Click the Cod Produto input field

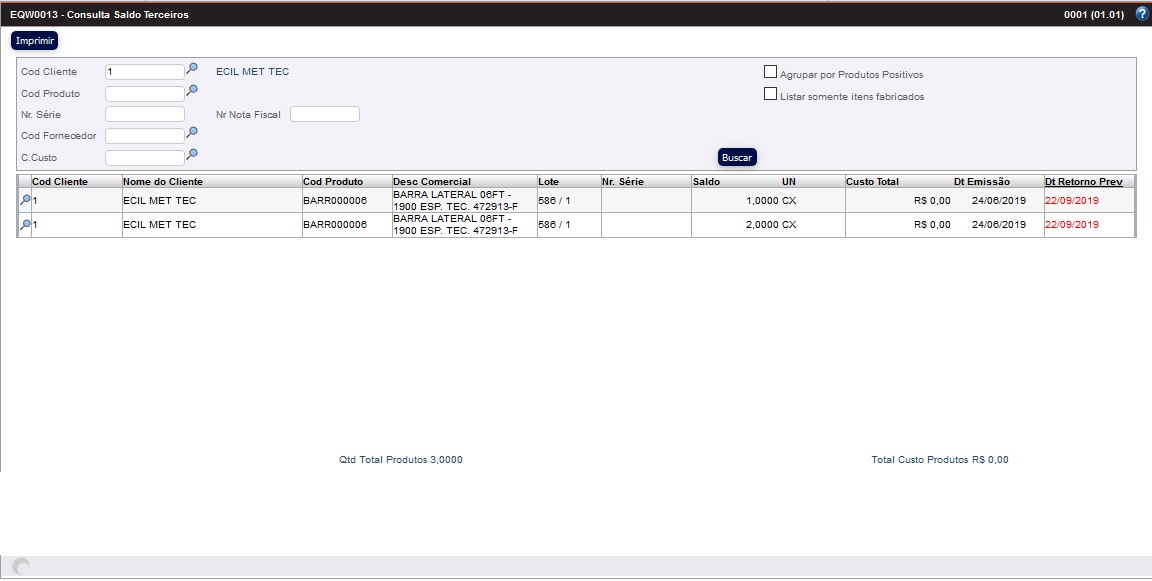coord(144,94)
